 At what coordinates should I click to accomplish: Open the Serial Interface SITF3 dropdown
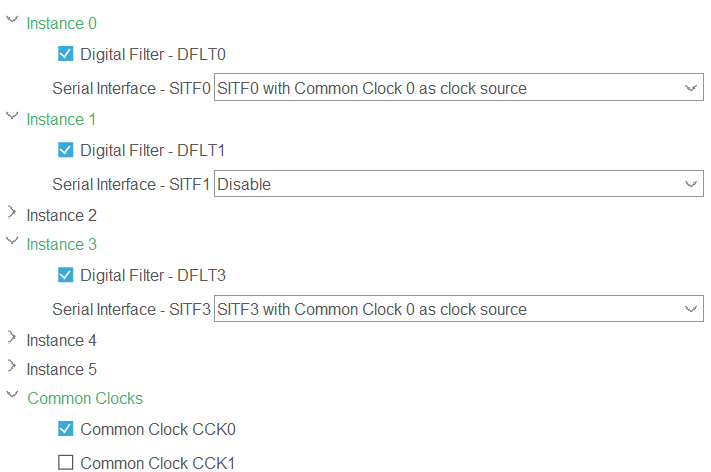click(459, 309)
